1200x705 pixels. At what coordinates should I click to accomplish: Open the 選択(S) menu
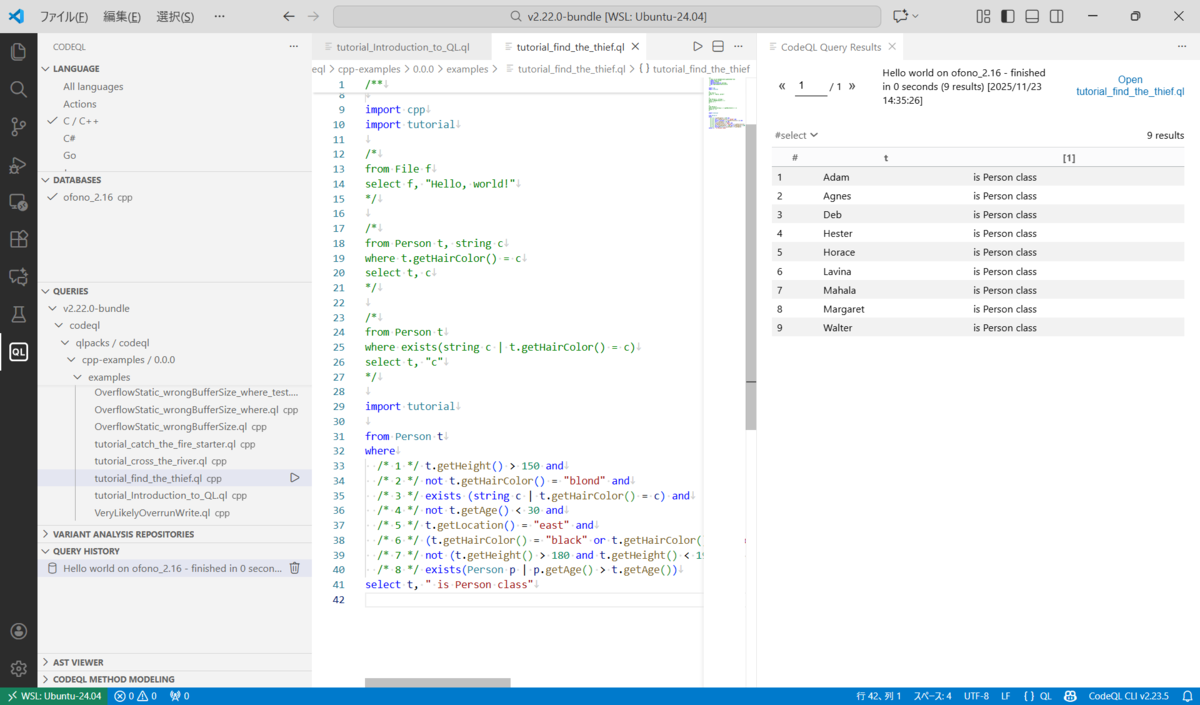click(x=175, y=16)
